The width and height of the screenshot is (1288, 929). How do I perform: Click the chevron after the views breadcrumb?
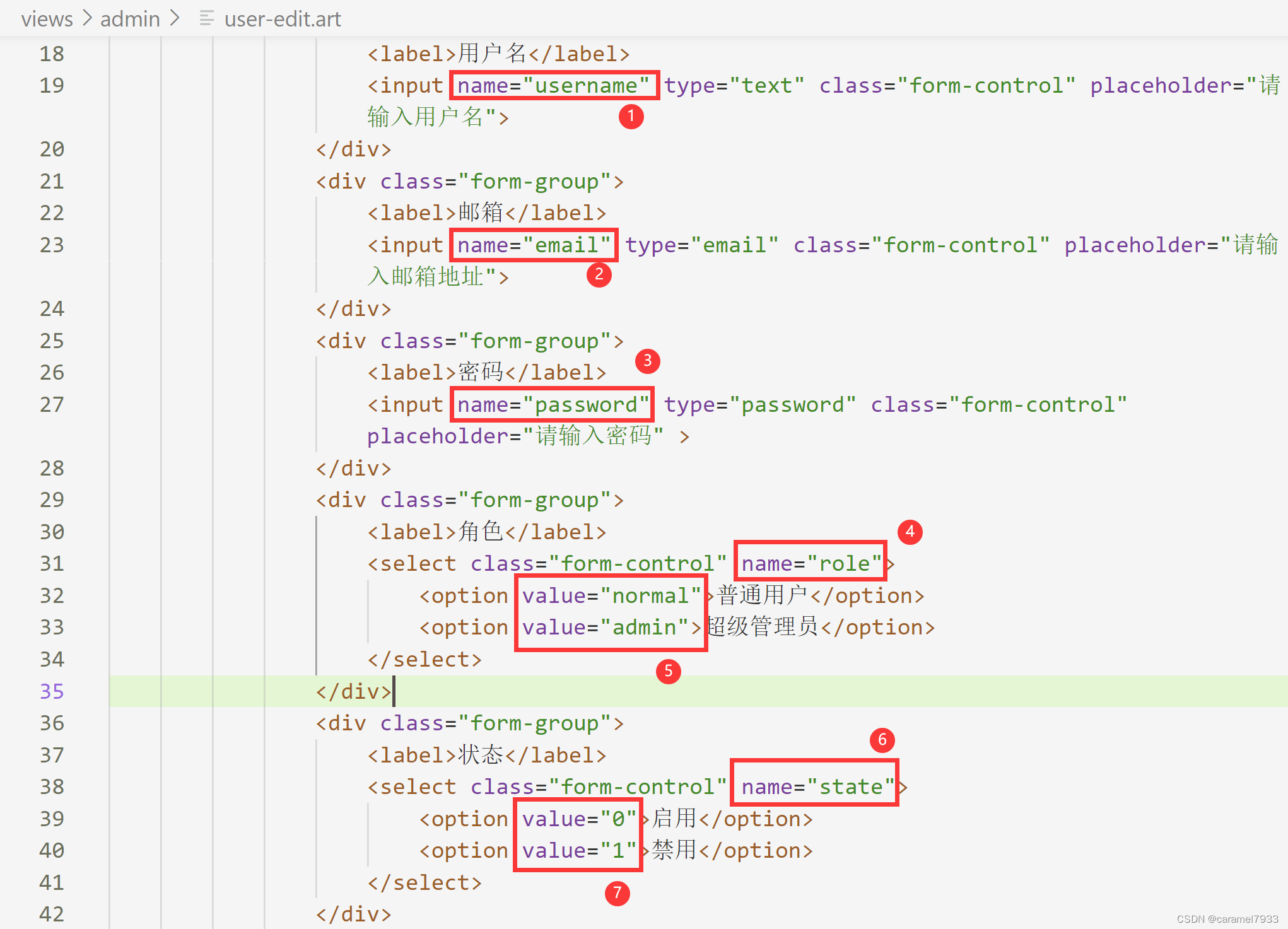[87, 19]
